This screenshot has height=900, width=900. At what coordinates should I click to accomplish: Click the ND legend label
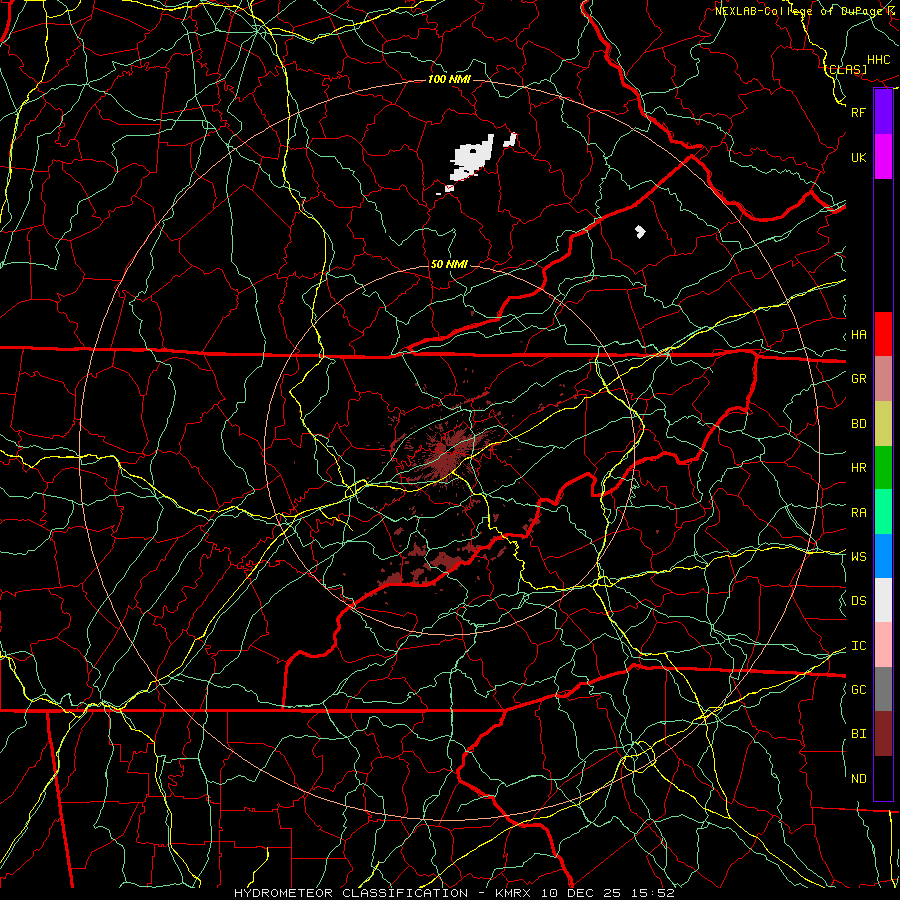point(859,779)
